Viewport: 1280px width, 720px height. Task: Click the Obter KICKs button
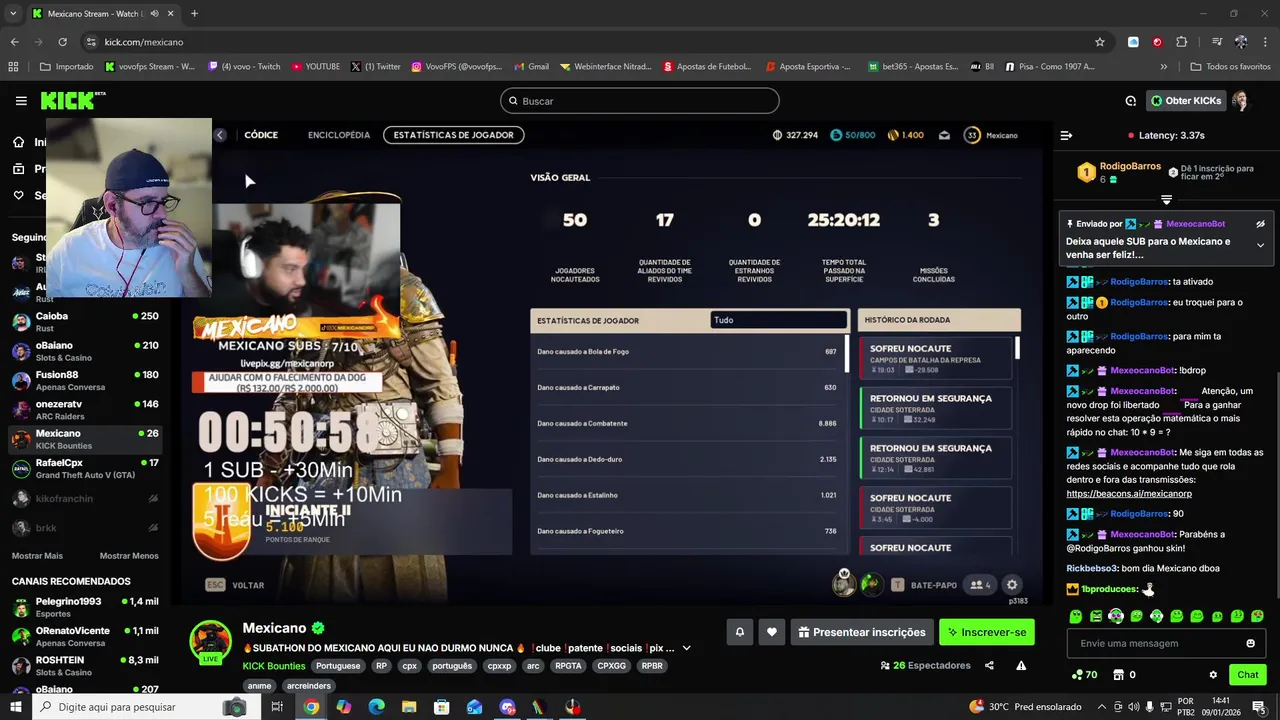point(1186,101)
